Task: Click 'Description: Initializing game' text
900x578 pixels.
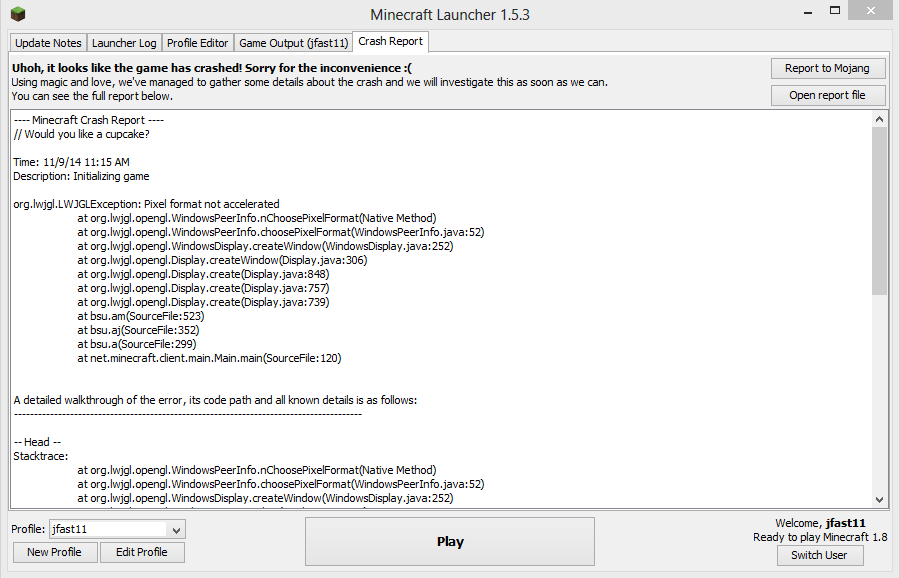Action: coord(82,176)
